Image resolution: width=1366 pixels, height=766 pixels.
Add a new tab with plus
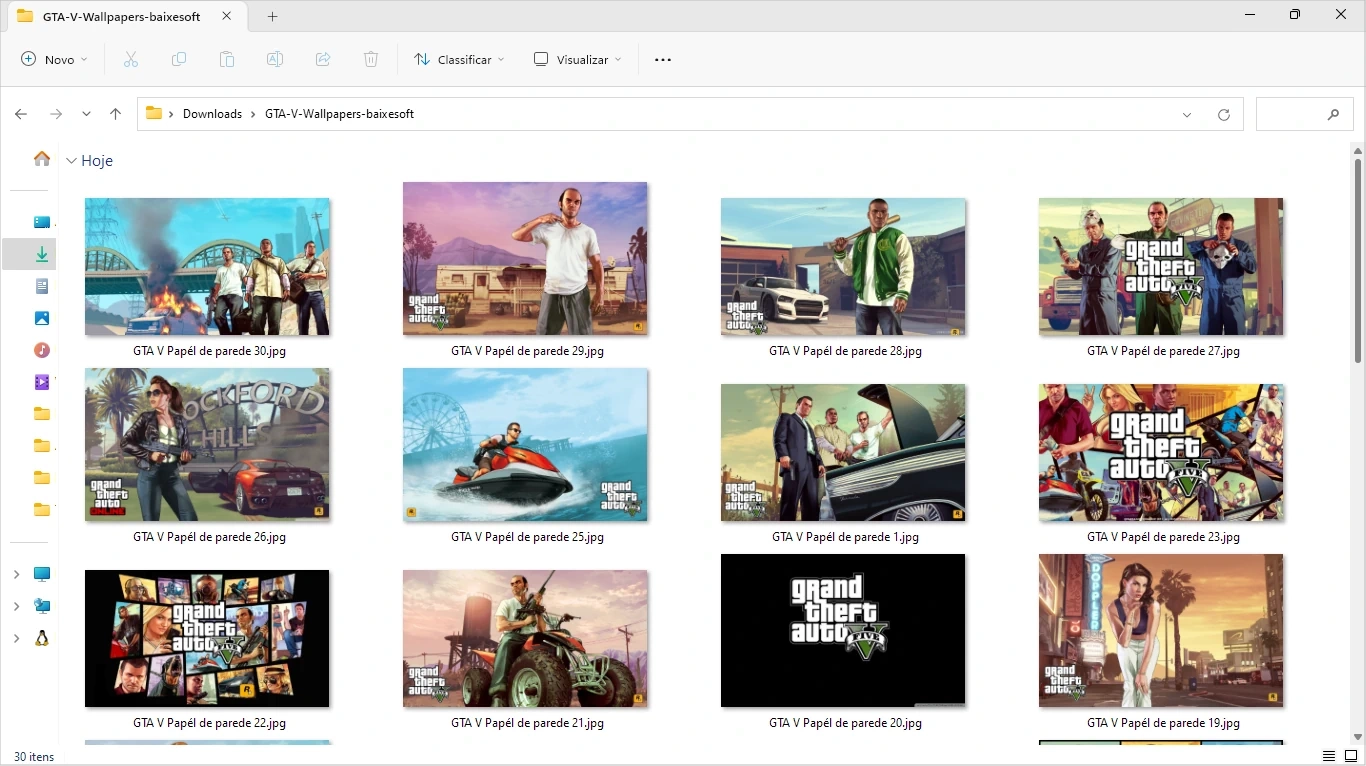click(272, 16)
